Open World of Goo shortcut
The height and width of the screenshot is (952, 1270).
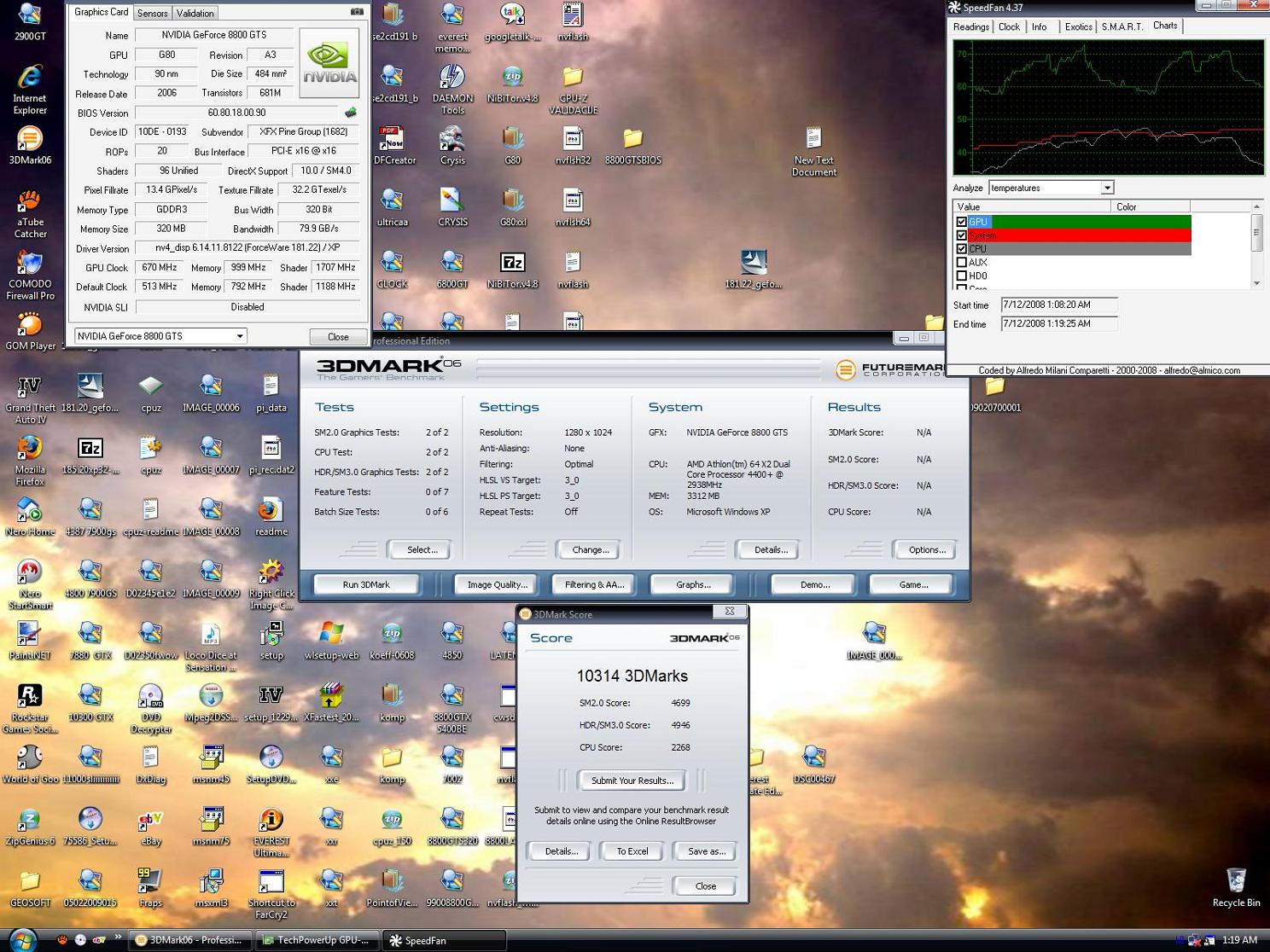[30, 764]
